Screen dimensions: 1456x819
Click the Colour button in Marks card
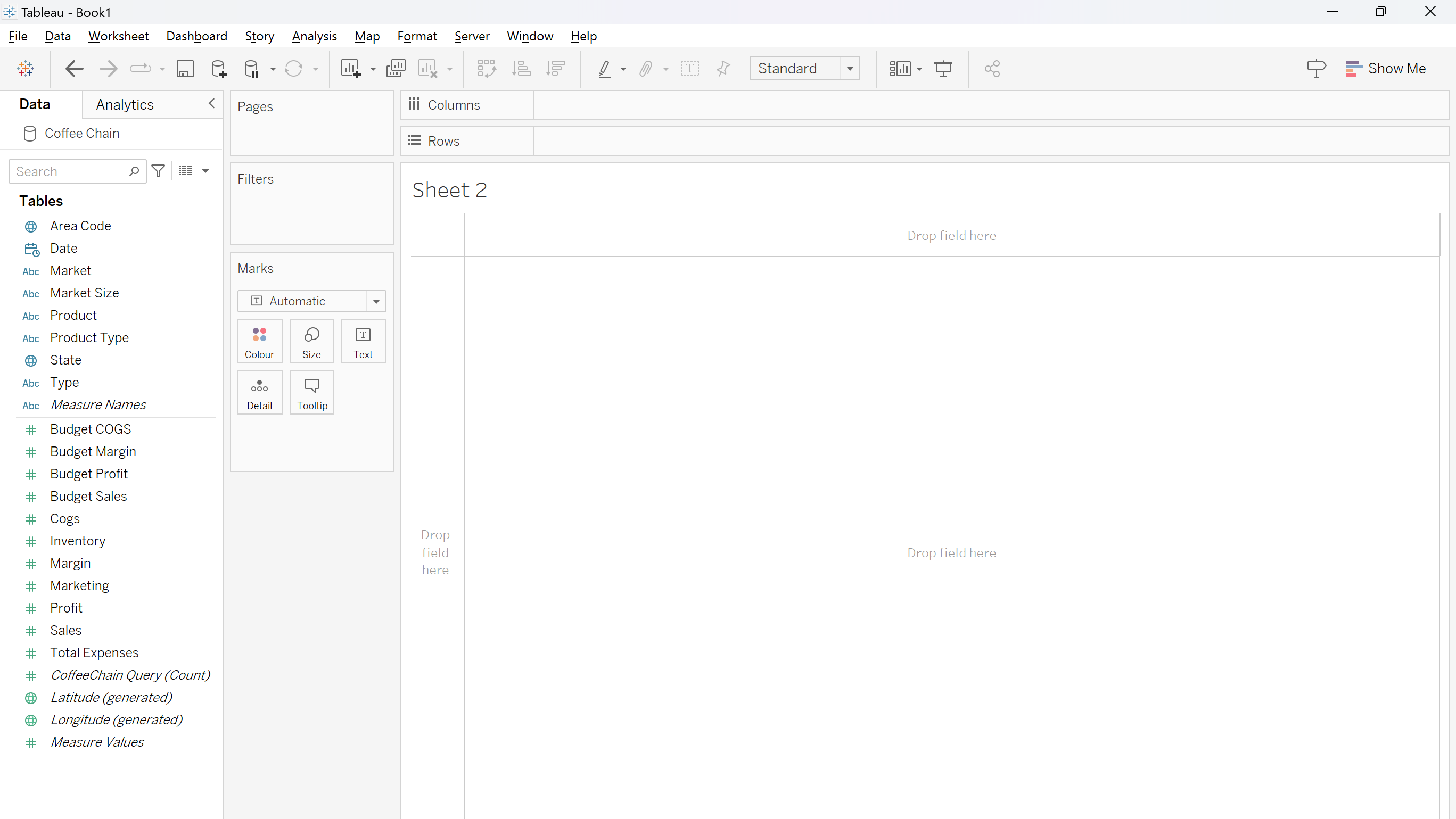[259, 341]
